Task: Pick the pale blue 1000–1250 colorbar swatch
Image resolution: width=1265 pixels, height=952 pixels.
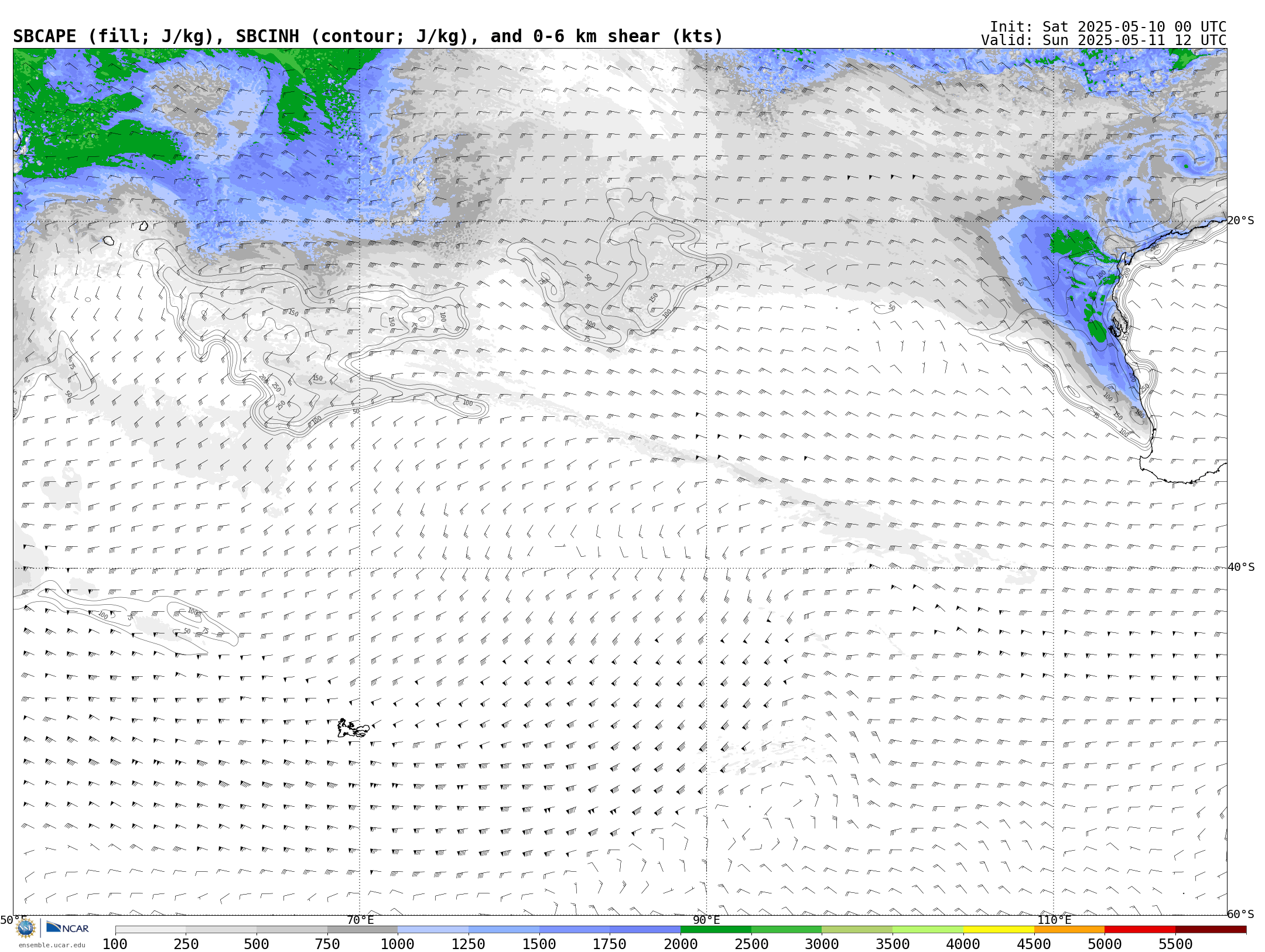Action: [x=433, y=930]
